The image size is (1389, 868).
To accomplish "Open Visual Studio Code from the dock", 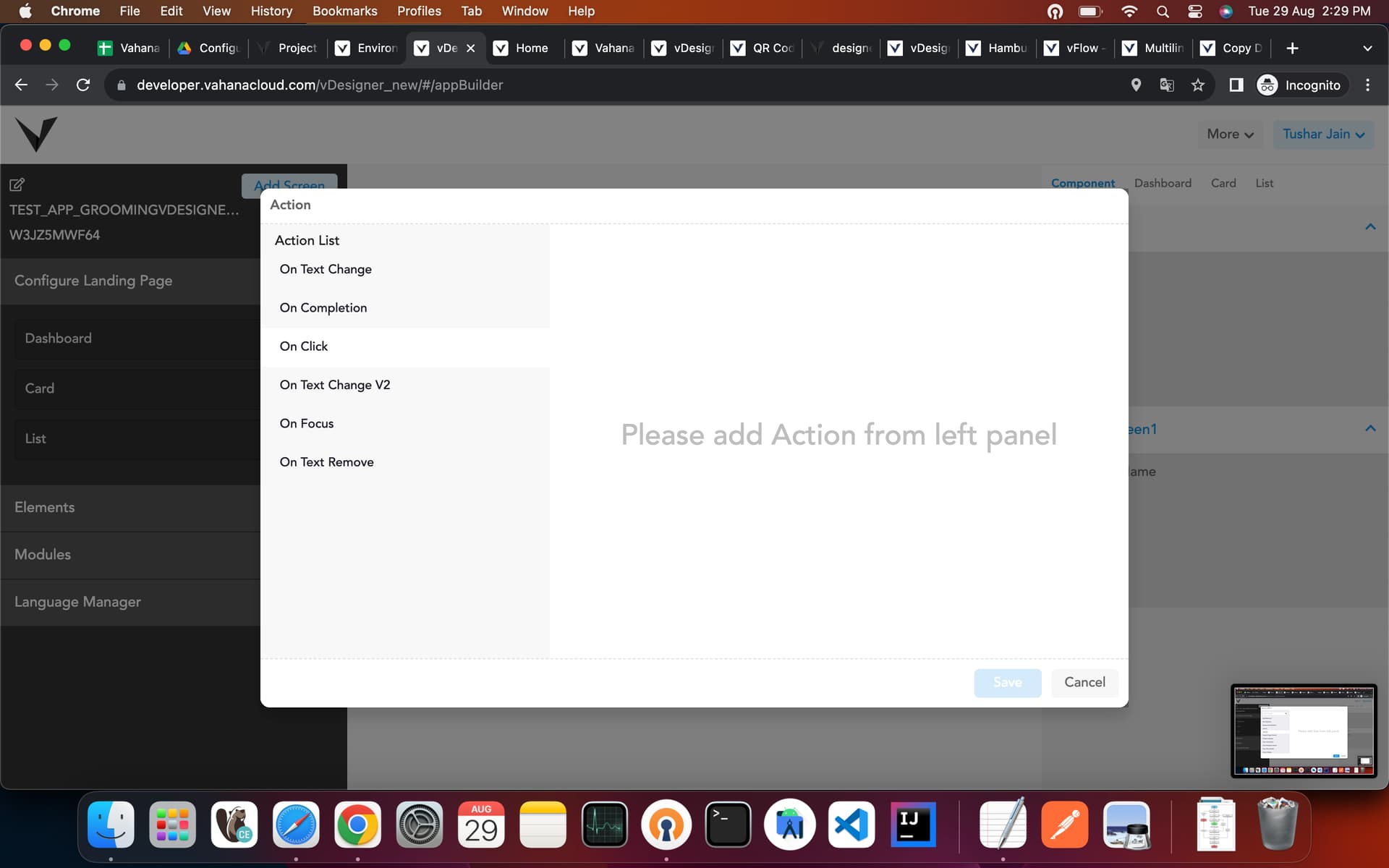I will click(x=851, y=825).
